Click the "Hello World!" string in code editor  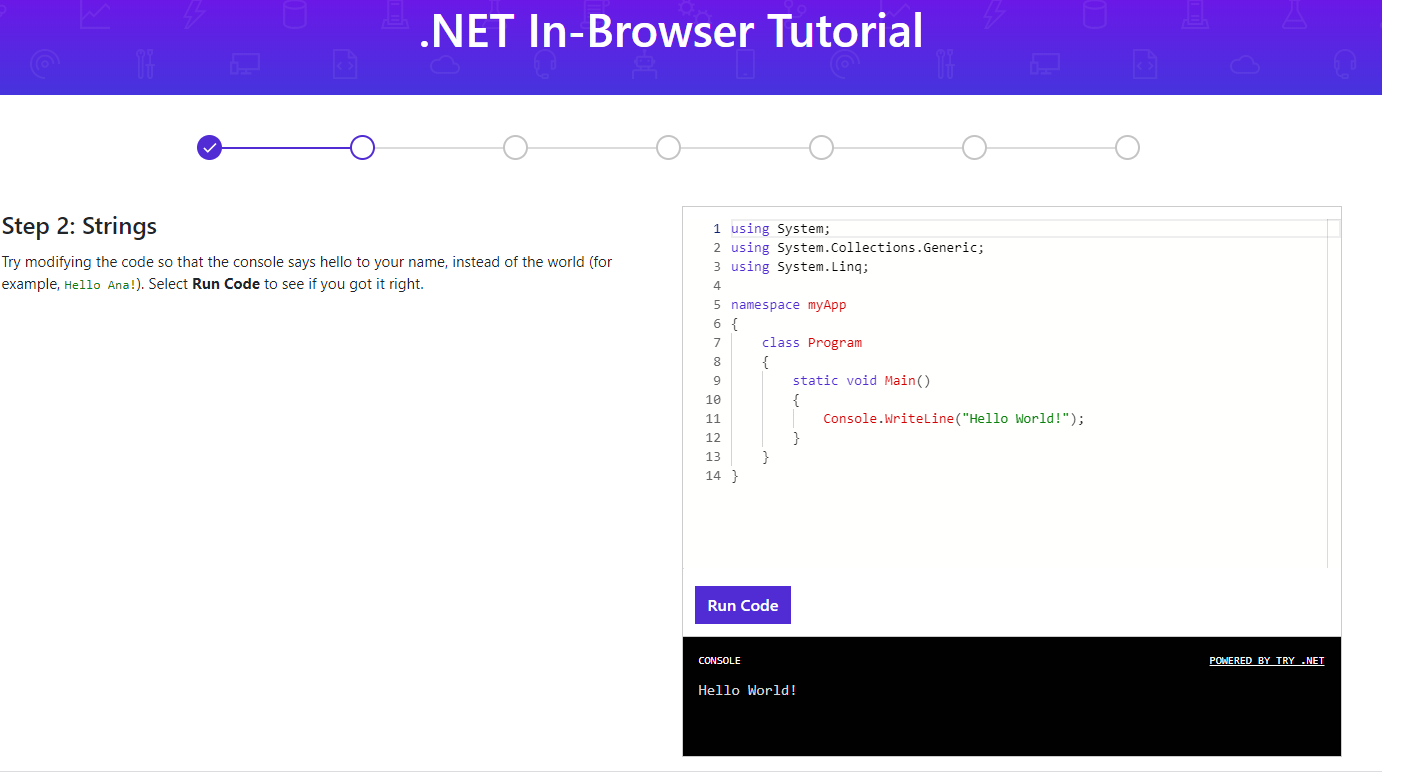(x=1015, y=419)
